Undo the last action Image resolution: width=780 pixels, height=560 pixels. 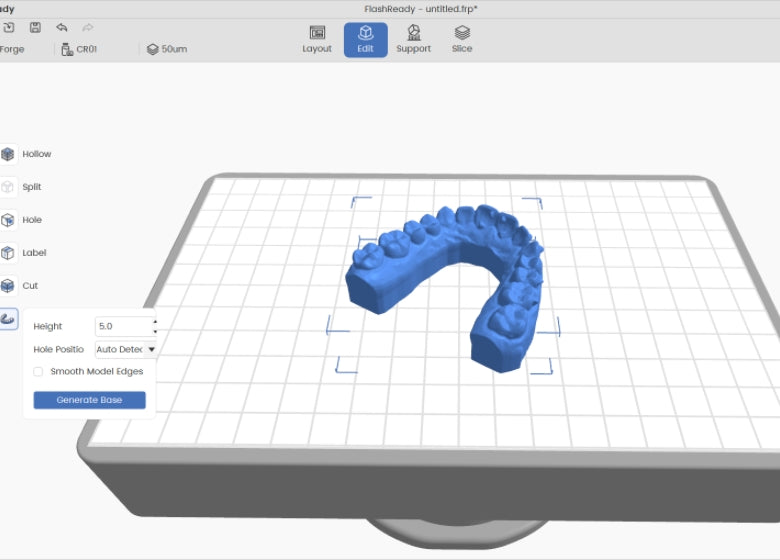(x=62, y=27)
